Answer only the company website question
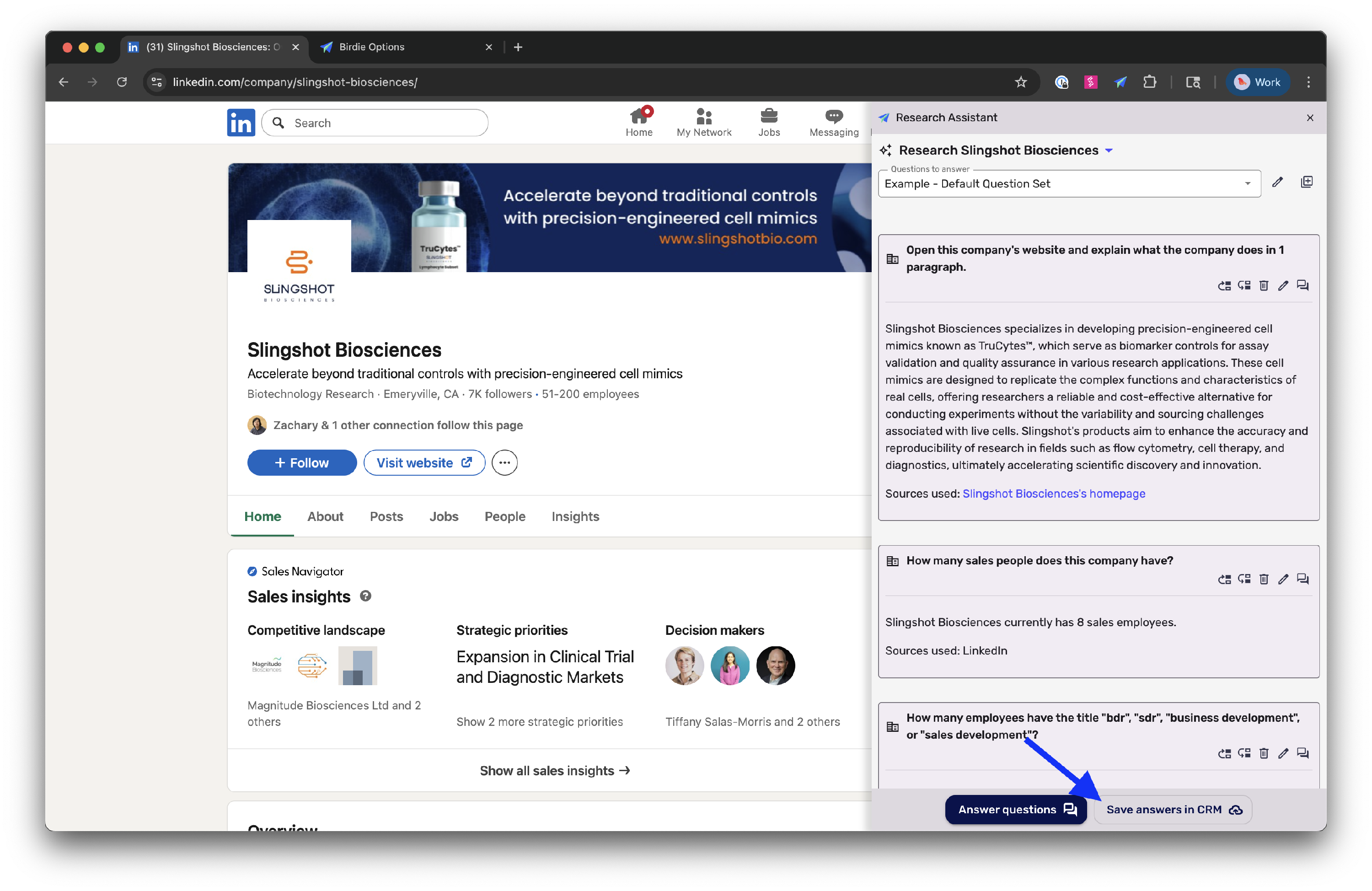 pyautogui.click(x=1302, y=286)
